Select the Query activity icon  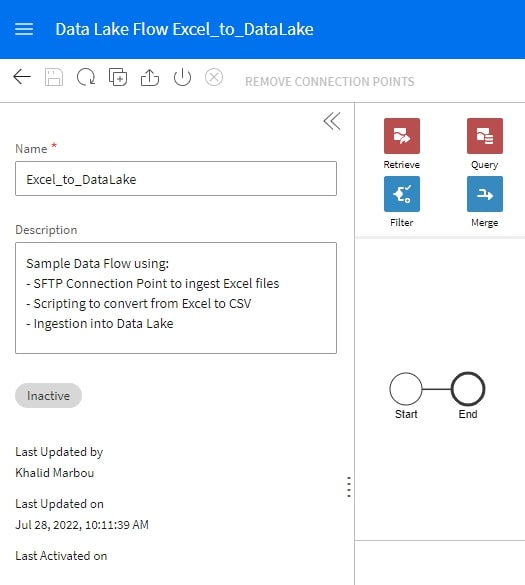click(x=484, y=136)
